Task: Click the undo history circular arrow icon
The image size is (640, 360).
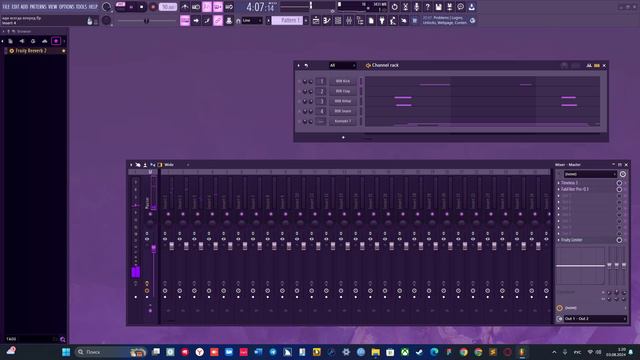Action: point(394,7)
